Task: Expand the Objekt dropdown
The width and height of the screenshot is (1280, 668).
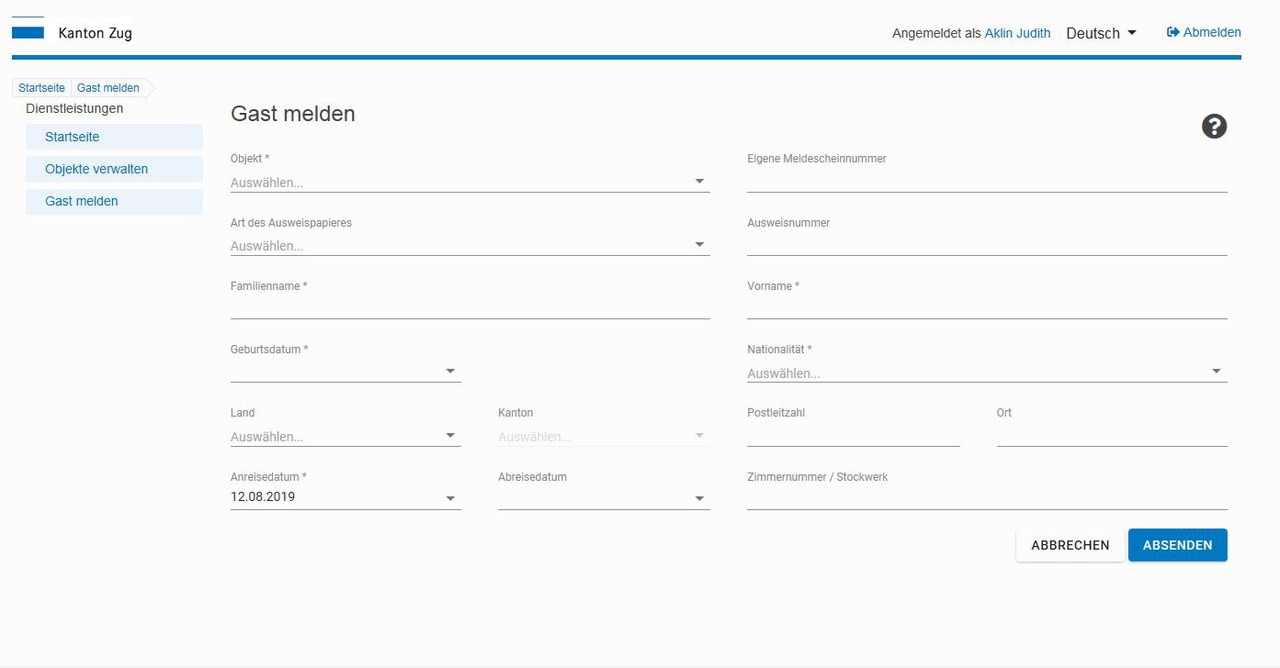Action: tap(469, 182)
